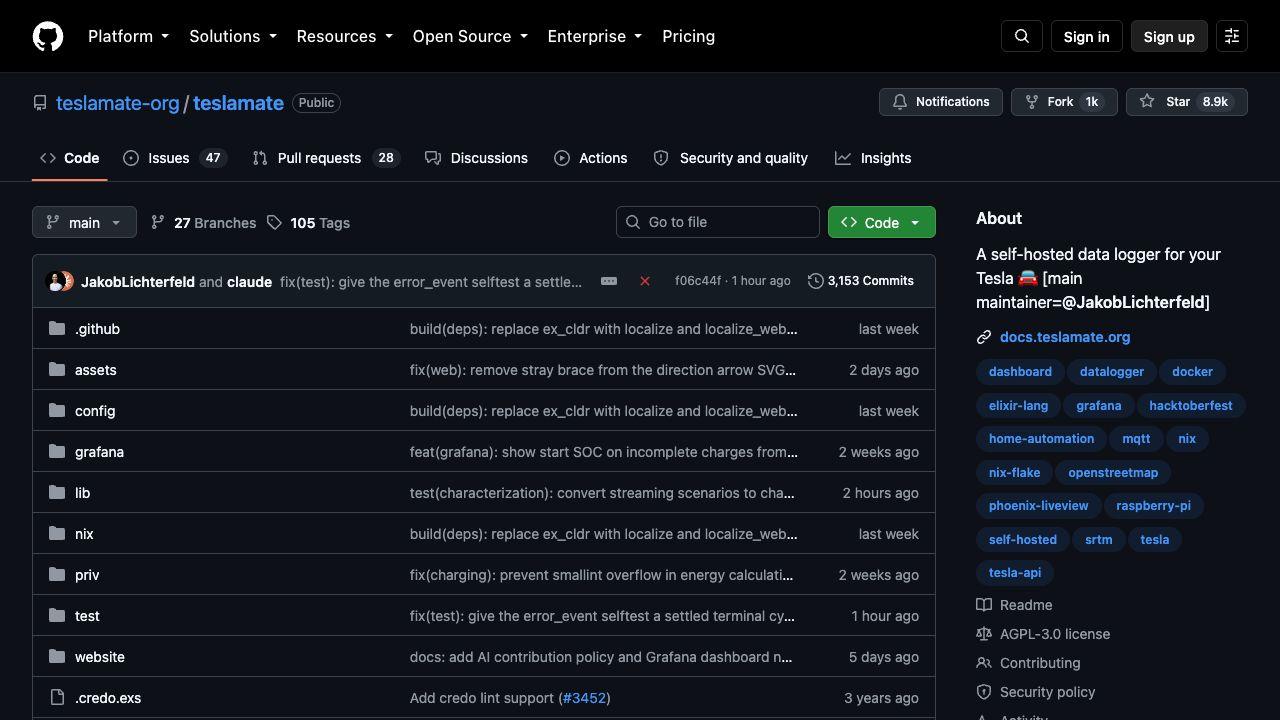Open the 'website' folder name

tap(100, 657)
